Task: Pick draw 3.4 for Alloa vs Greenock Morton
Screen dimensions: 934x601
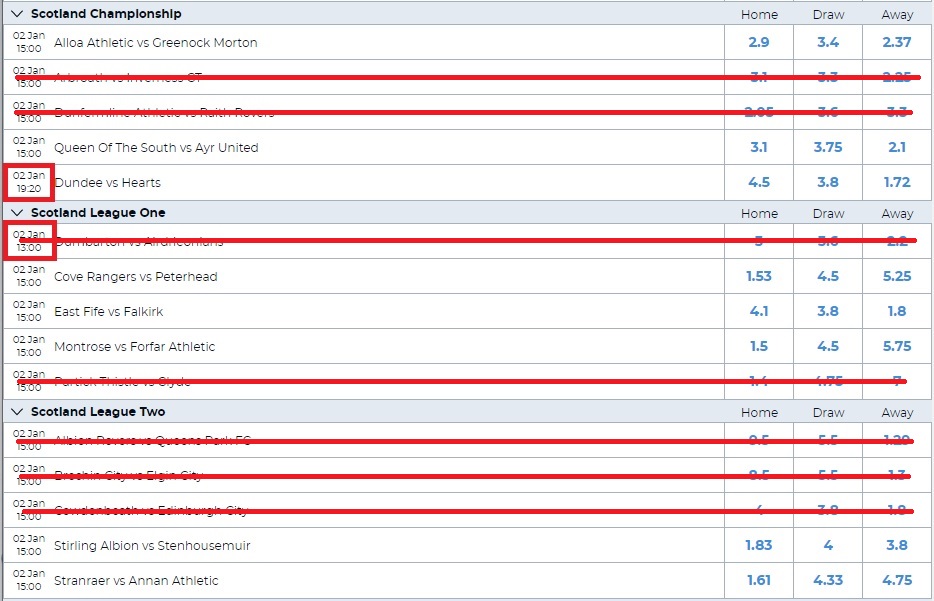Action: [x=828, y=42]
